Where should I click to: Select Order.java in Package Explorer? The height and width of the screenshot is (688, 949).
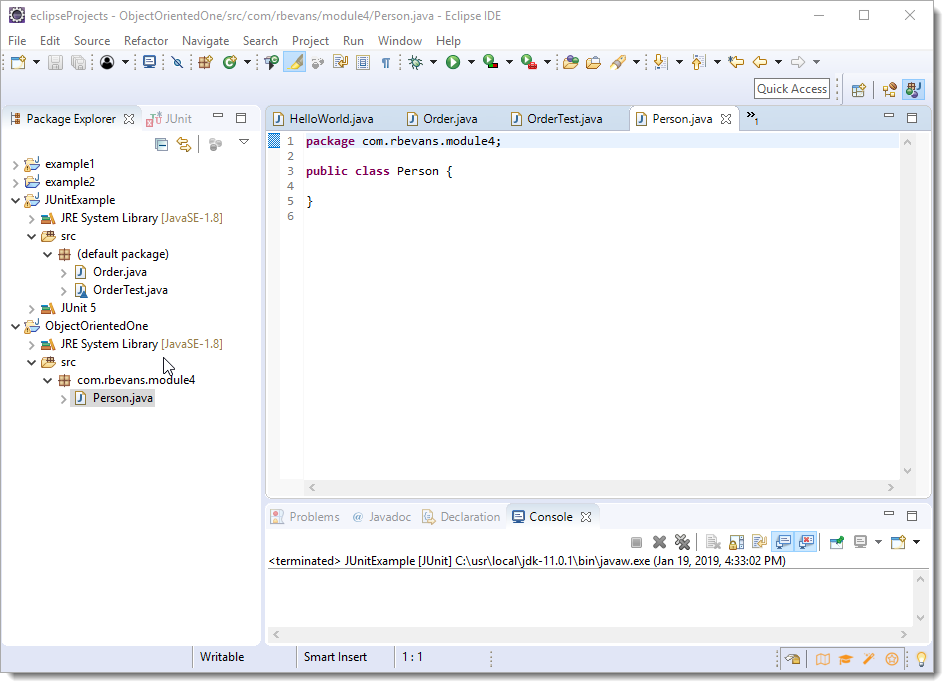click(x=120, y=273)
